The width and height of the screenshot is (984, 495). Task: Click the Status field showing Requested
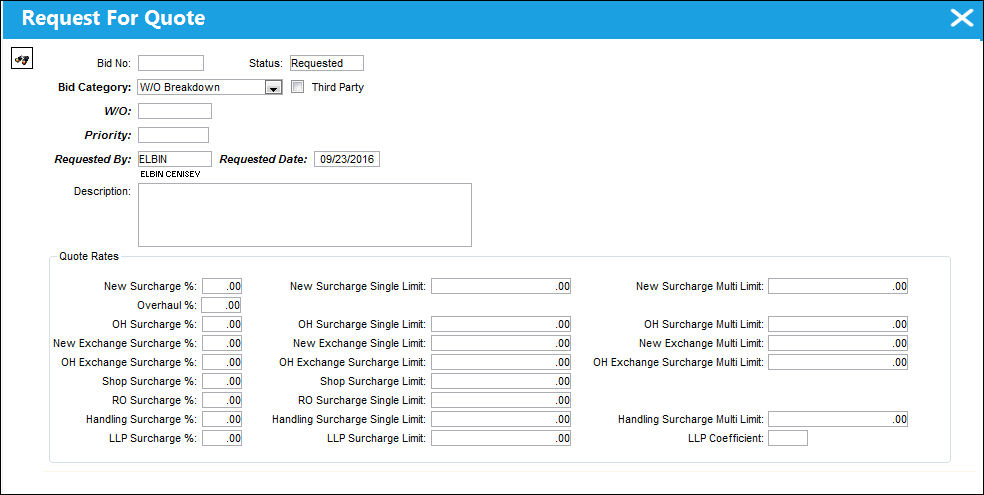[326, 63]
